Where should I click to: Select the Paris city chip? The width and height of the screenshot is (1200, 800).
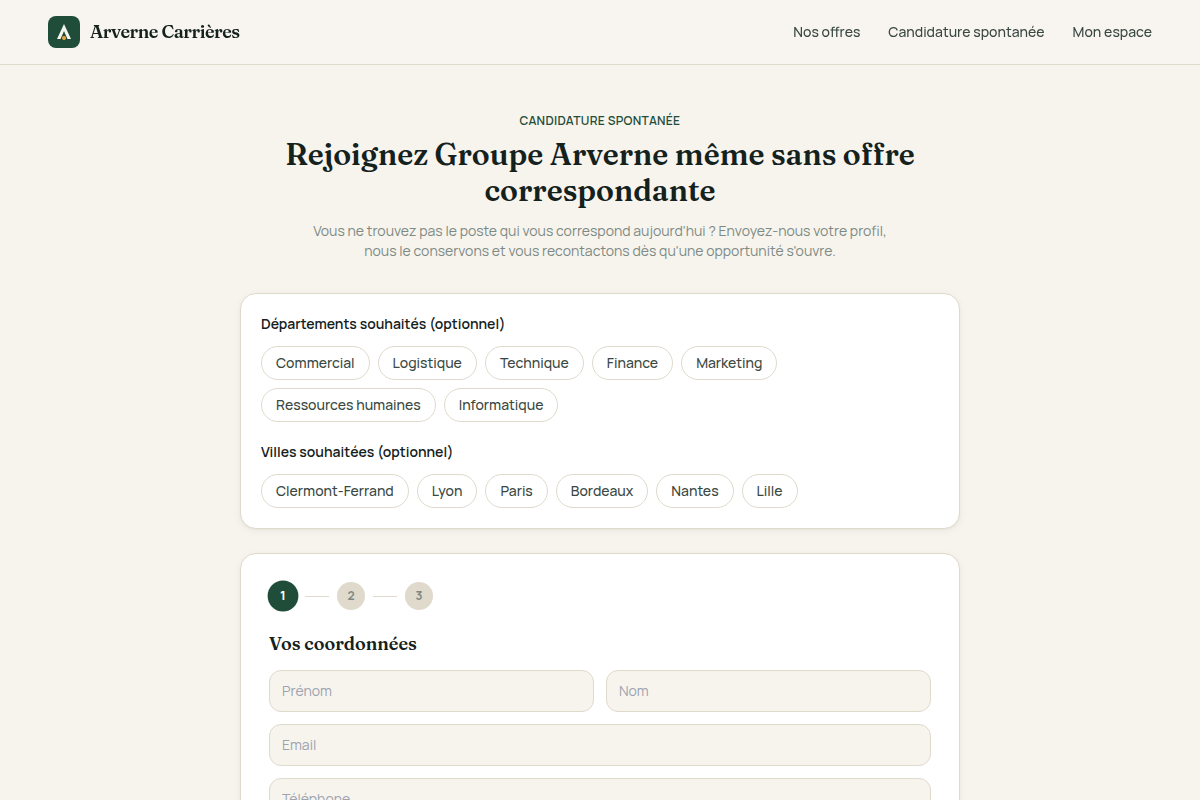coord(516,491)
